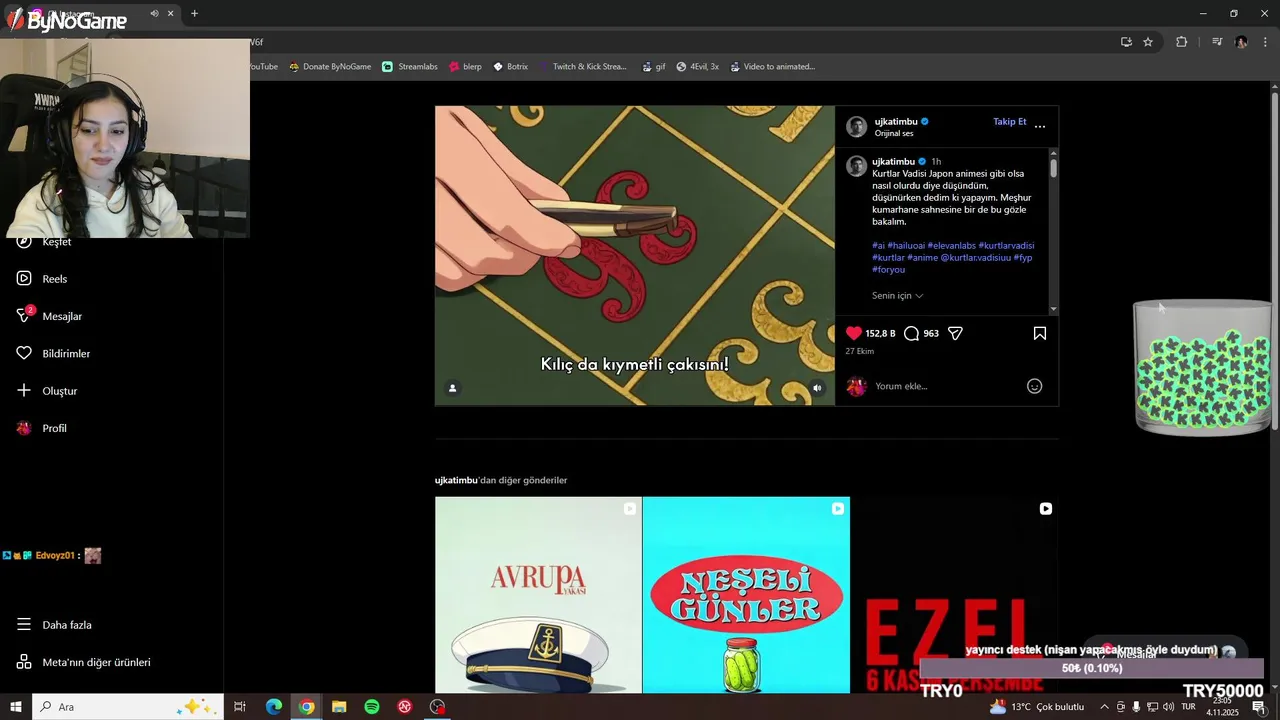Open the Avrupa Yakası post thumbnail
Screen dimensions: 1280x720
(538, 595)
